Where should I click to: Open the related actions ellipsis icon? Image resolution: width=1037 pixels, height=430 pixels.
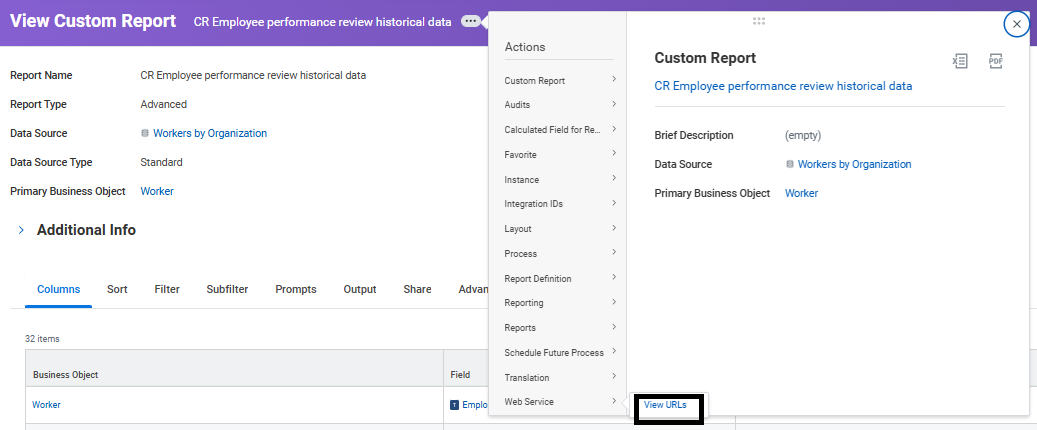470,21
